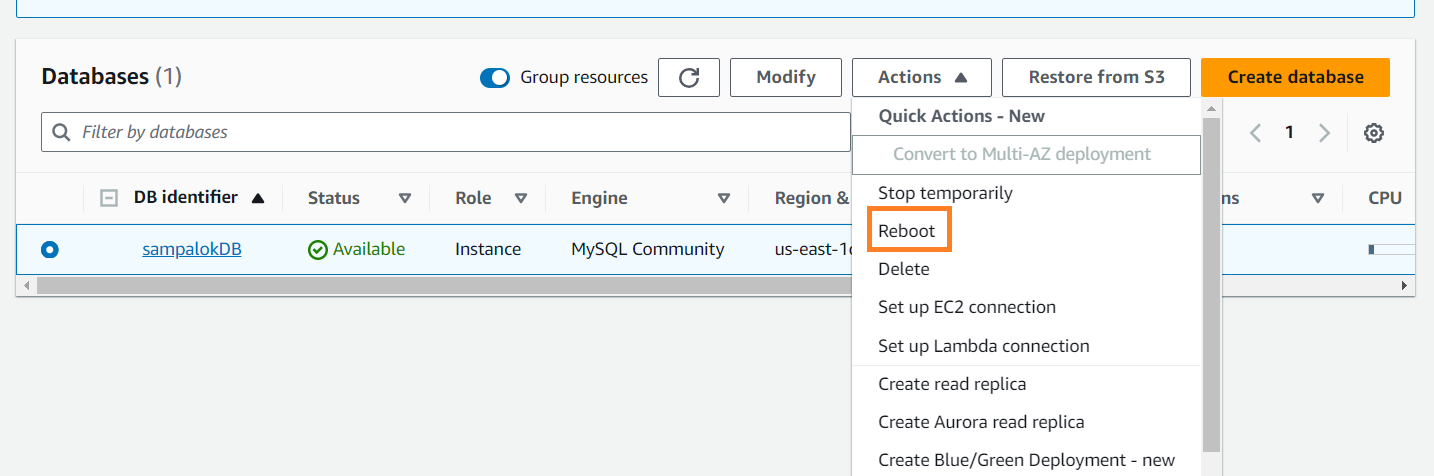
Task: Select Create read replica option
Action: [x=952, y=384]
